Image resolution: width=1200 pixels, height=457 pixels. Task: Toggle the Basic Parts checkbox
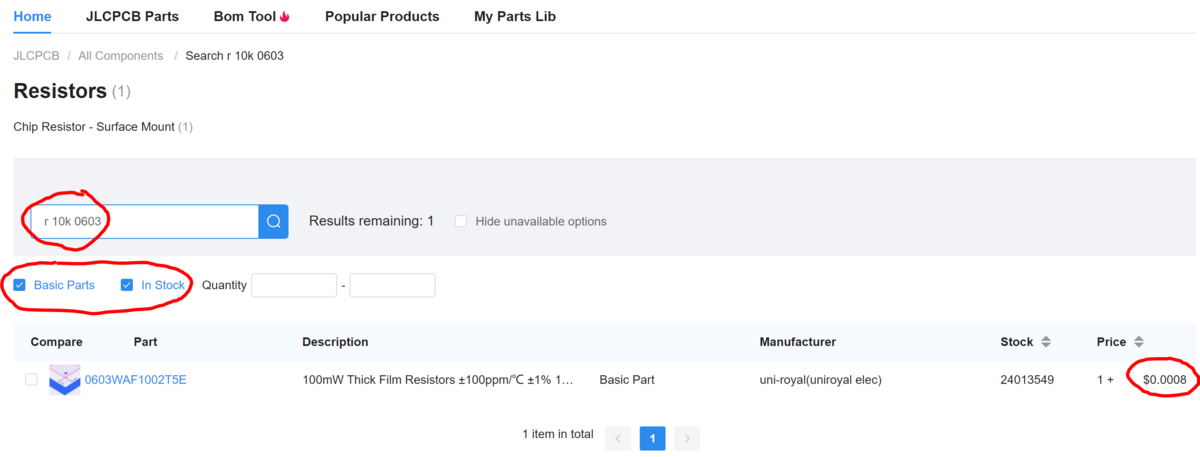(20, 285)
